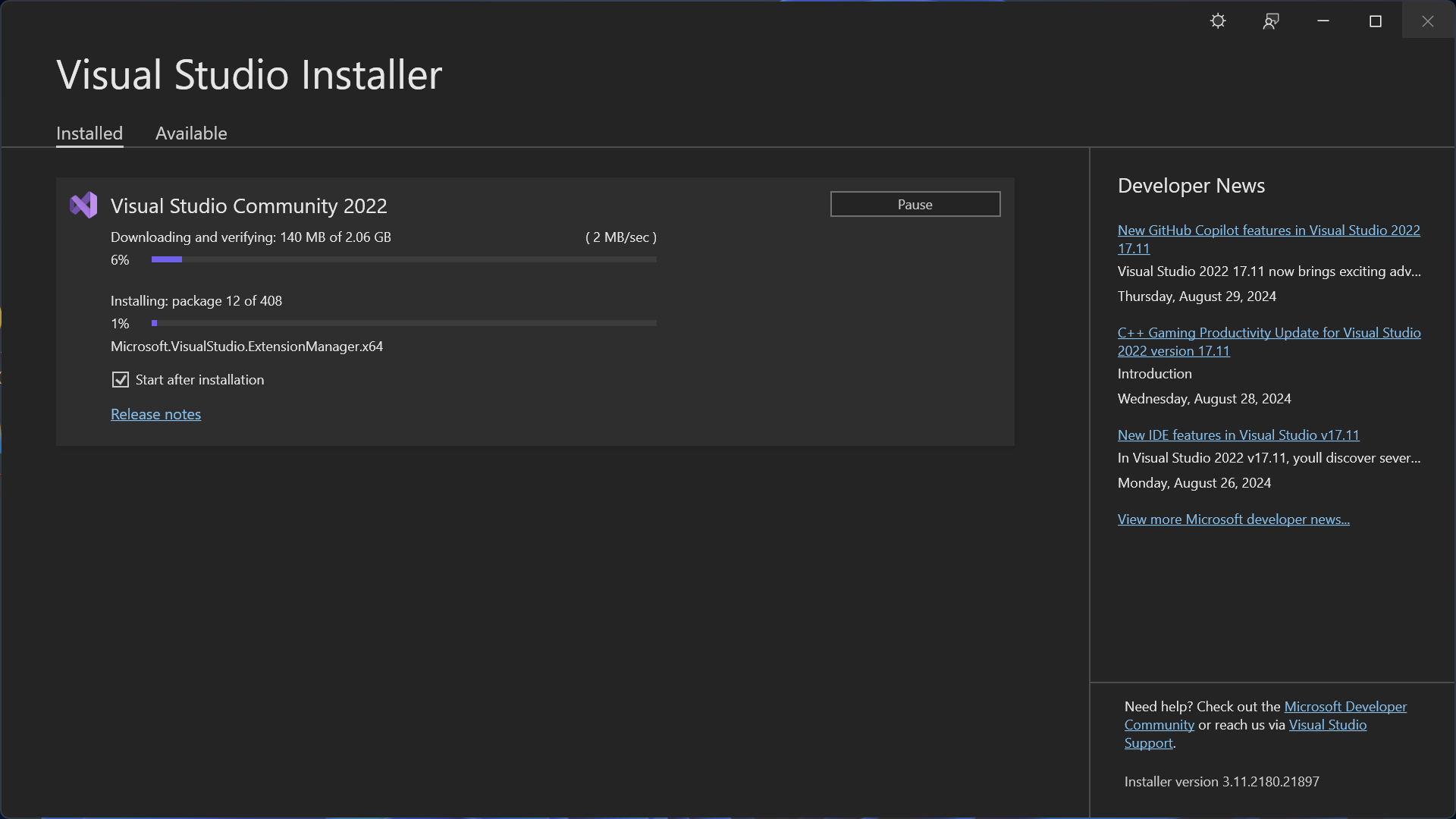Click the '( 2 MB/sec )' download speed
The width and height of the screenshot is (1456, 819).
[621, 237]
